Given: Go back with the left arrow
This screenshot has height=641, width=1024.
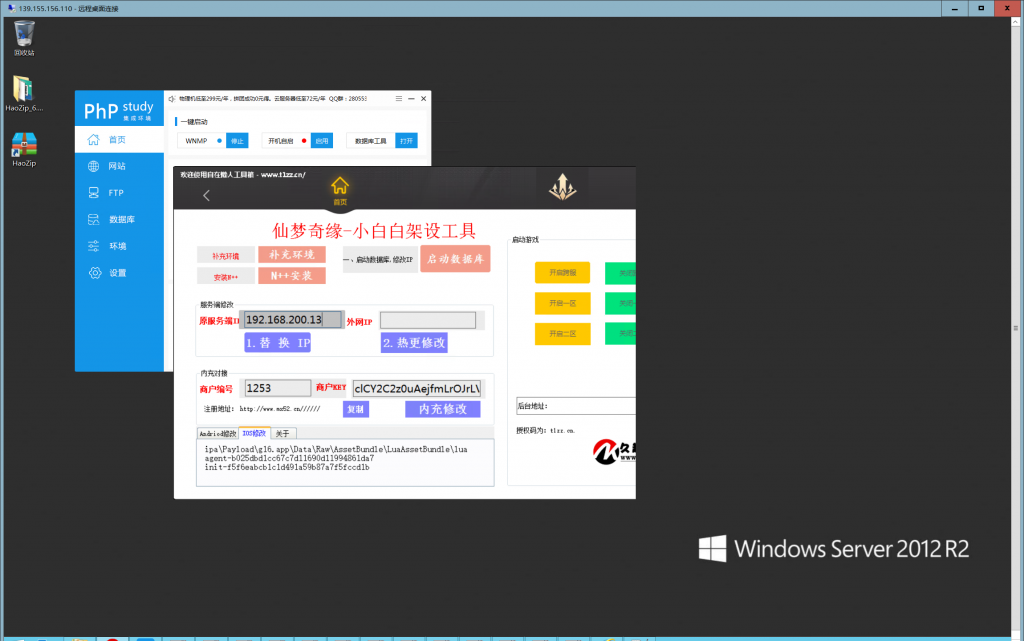Looking at the screenshot, I should coord(206,195).
